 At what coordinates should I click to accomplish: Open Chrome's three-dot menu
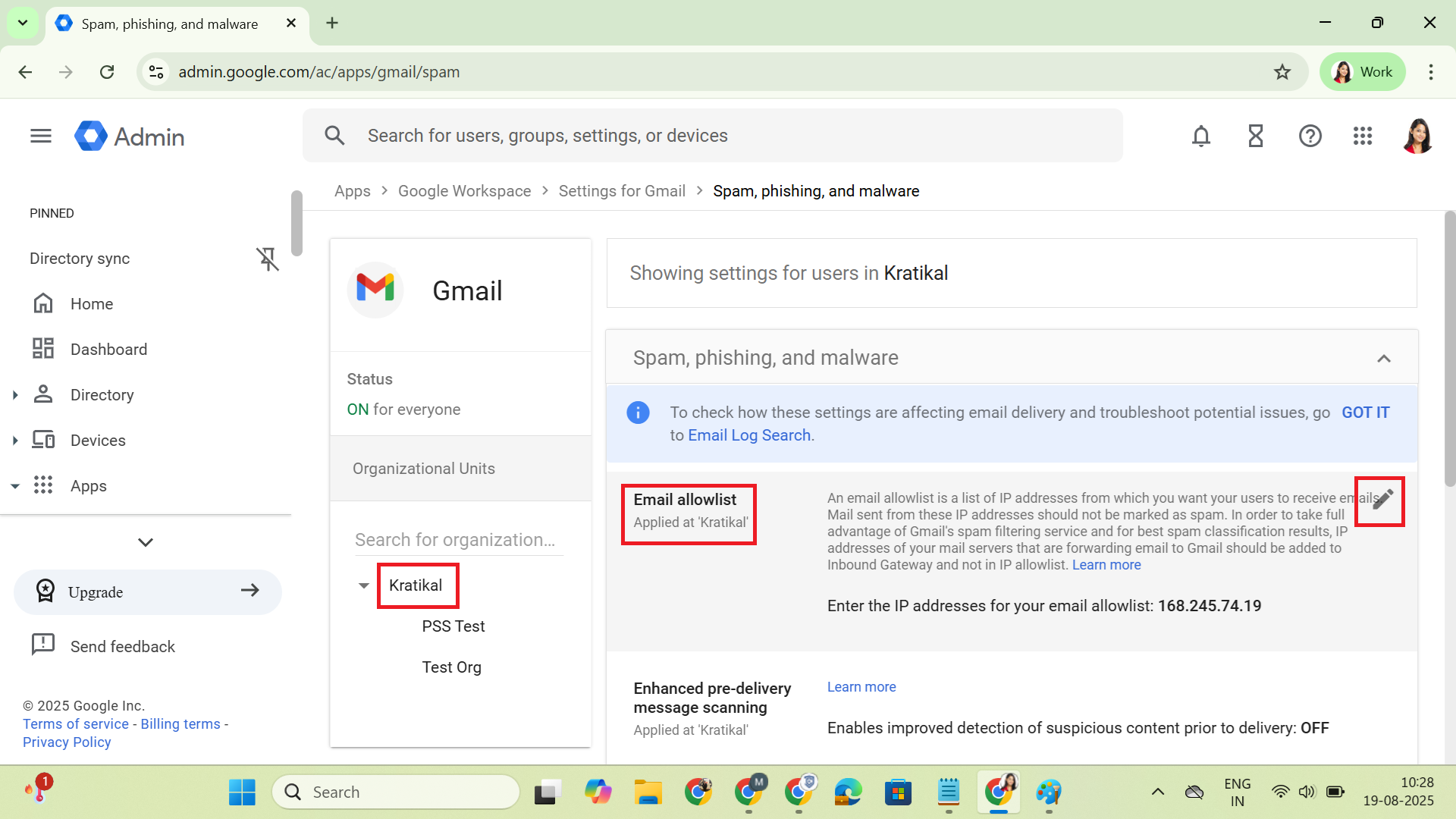click(1431, 72)
